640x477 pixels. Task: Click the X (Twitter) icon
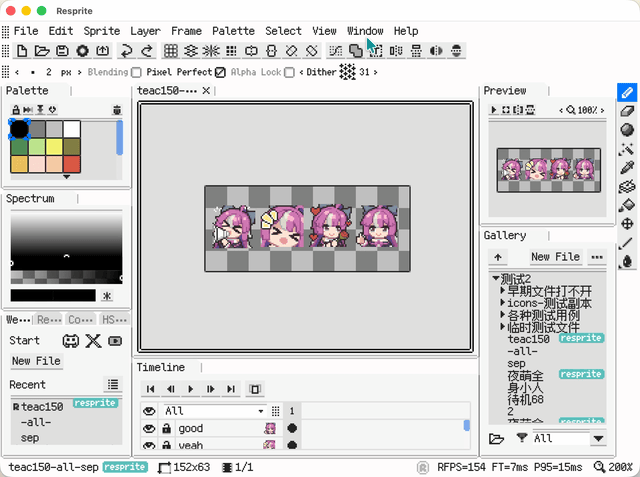click(x=93, y=341)
